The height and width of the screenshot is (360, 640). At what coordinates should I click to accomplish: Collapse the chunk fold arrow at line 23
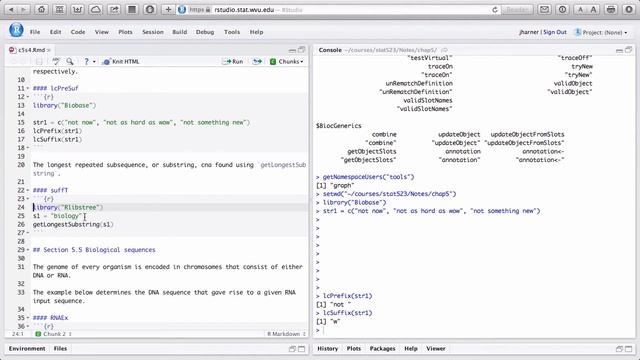pyautogui.click(x=28, y=199)
